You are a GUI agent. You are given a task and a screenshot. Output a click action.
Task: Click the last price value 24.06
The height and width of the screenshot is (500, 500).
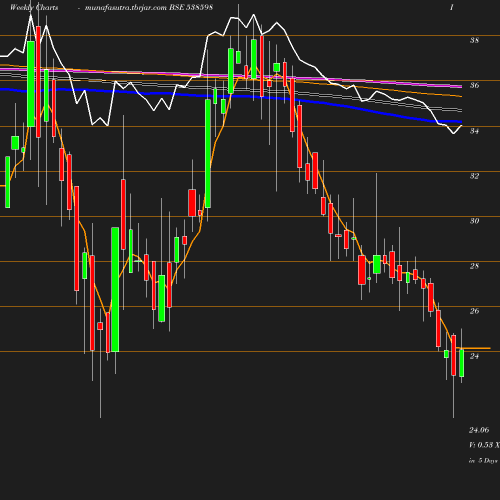[x=479, y=430]
